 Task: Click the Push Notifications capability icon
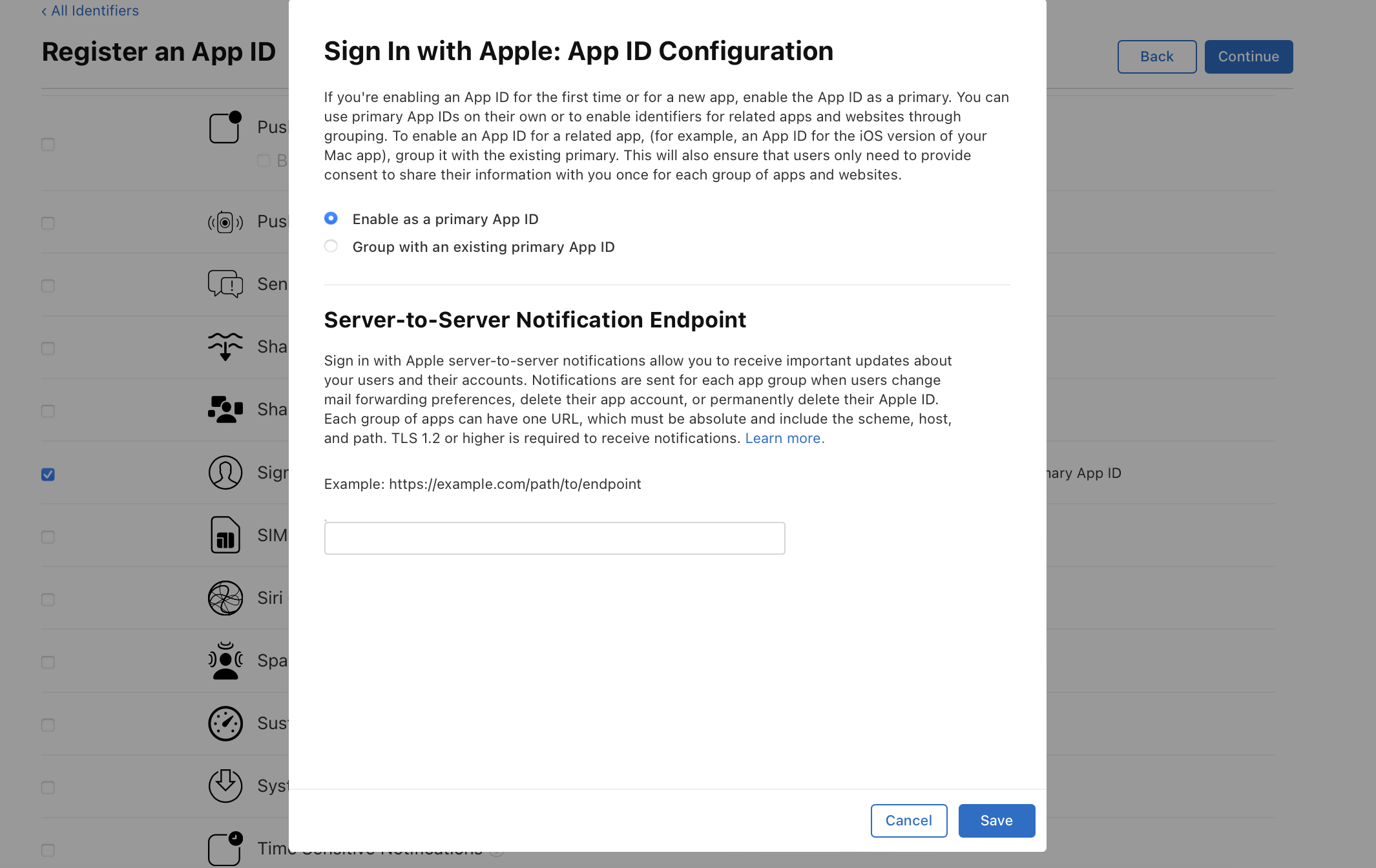point(225,127)
